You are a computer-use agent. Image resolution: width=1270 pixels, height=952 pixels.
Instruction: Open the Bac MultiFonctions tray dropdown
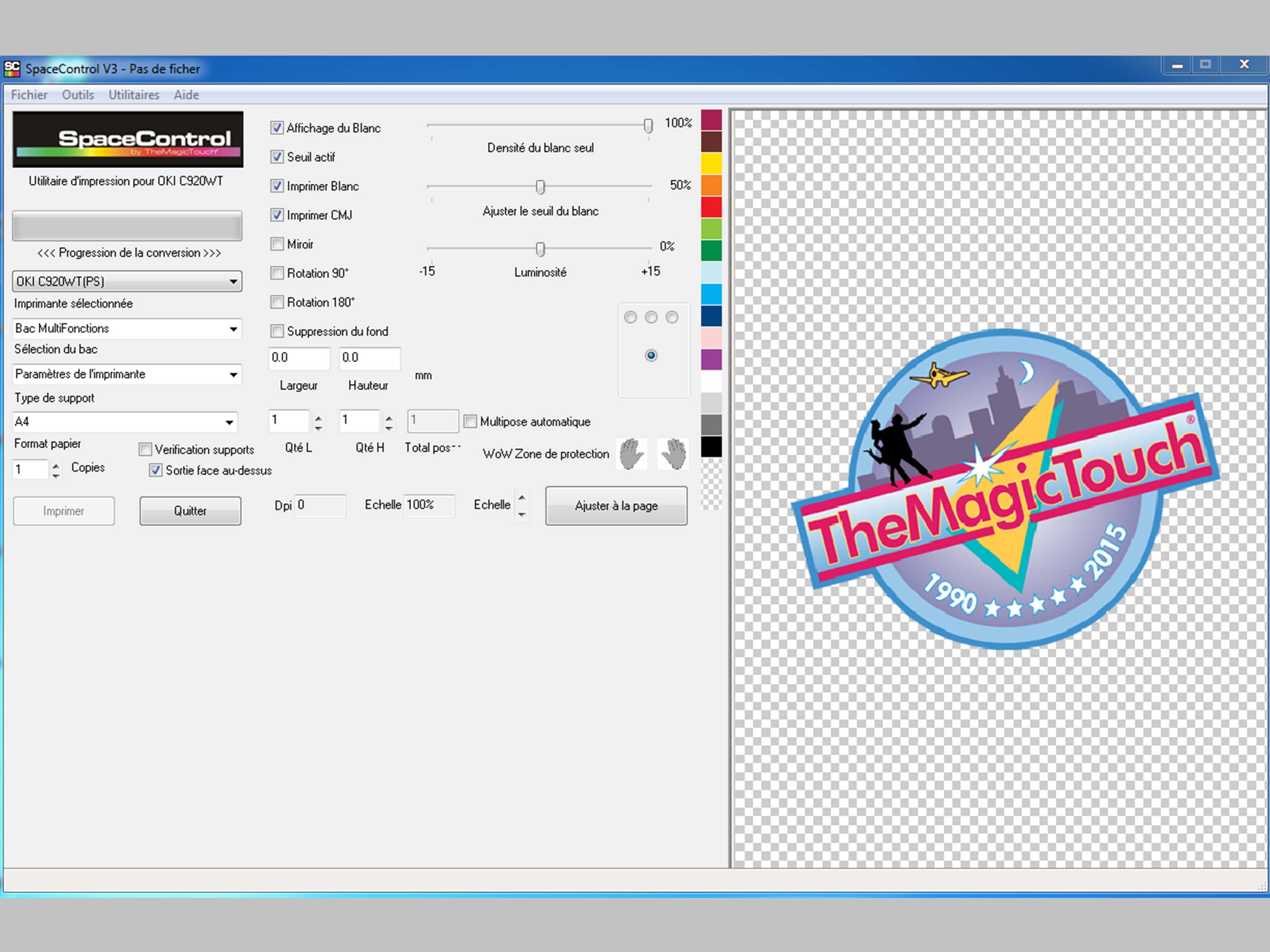(x=127, y=329)
